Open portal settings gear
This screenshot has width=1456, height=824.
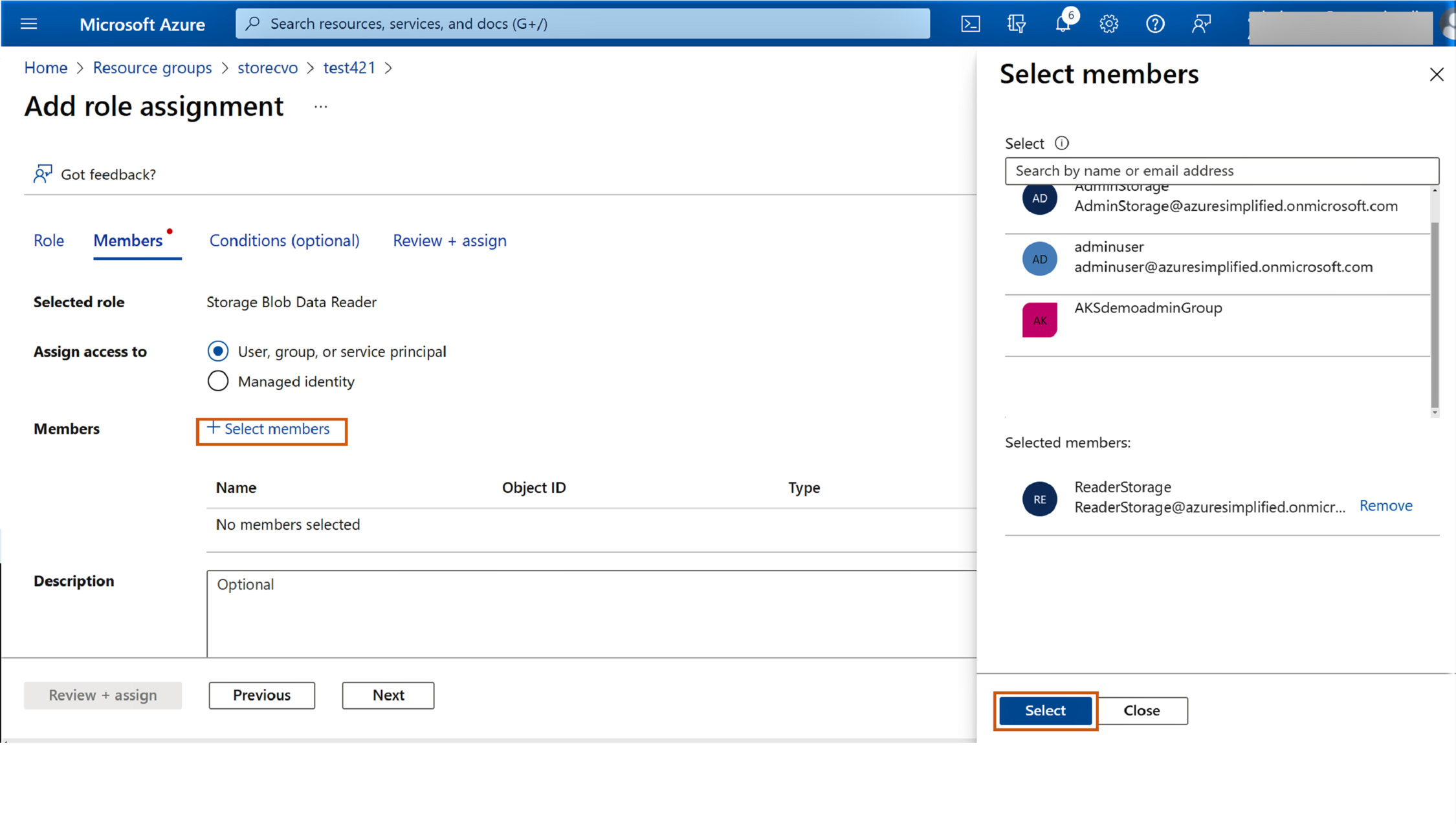tap(1109, 24)
